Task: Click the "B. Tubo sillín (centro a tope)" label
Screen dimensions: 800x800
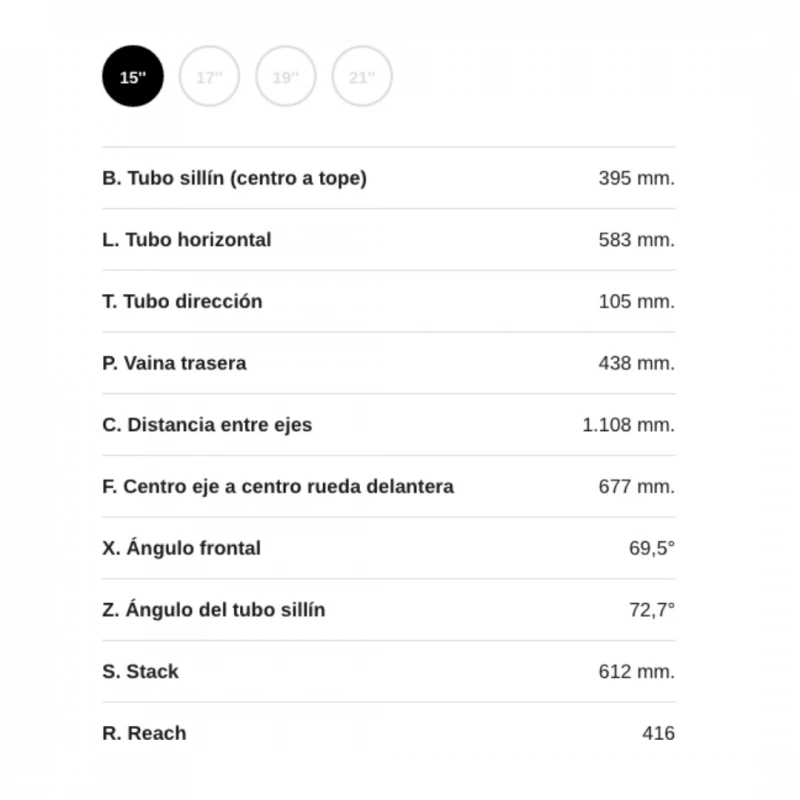Action: pyautogui.click(x=234, y=178)
